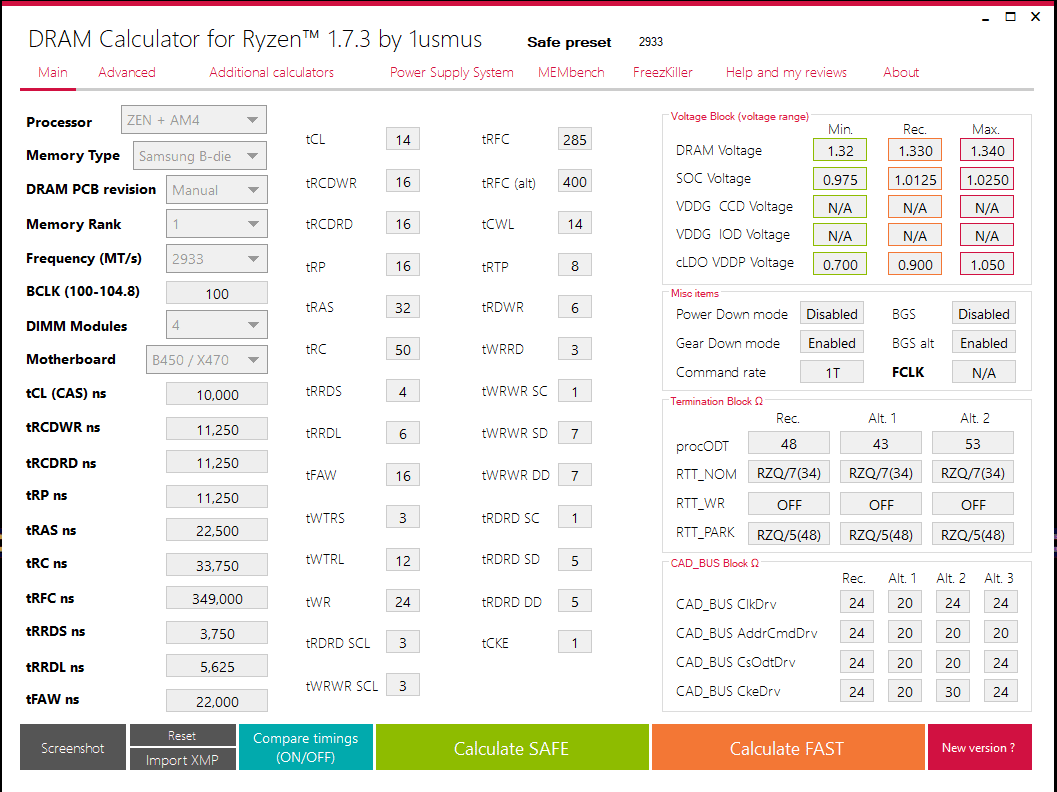
Task: Click the tCL value box showing 14
Action: (x=403, y=140)
